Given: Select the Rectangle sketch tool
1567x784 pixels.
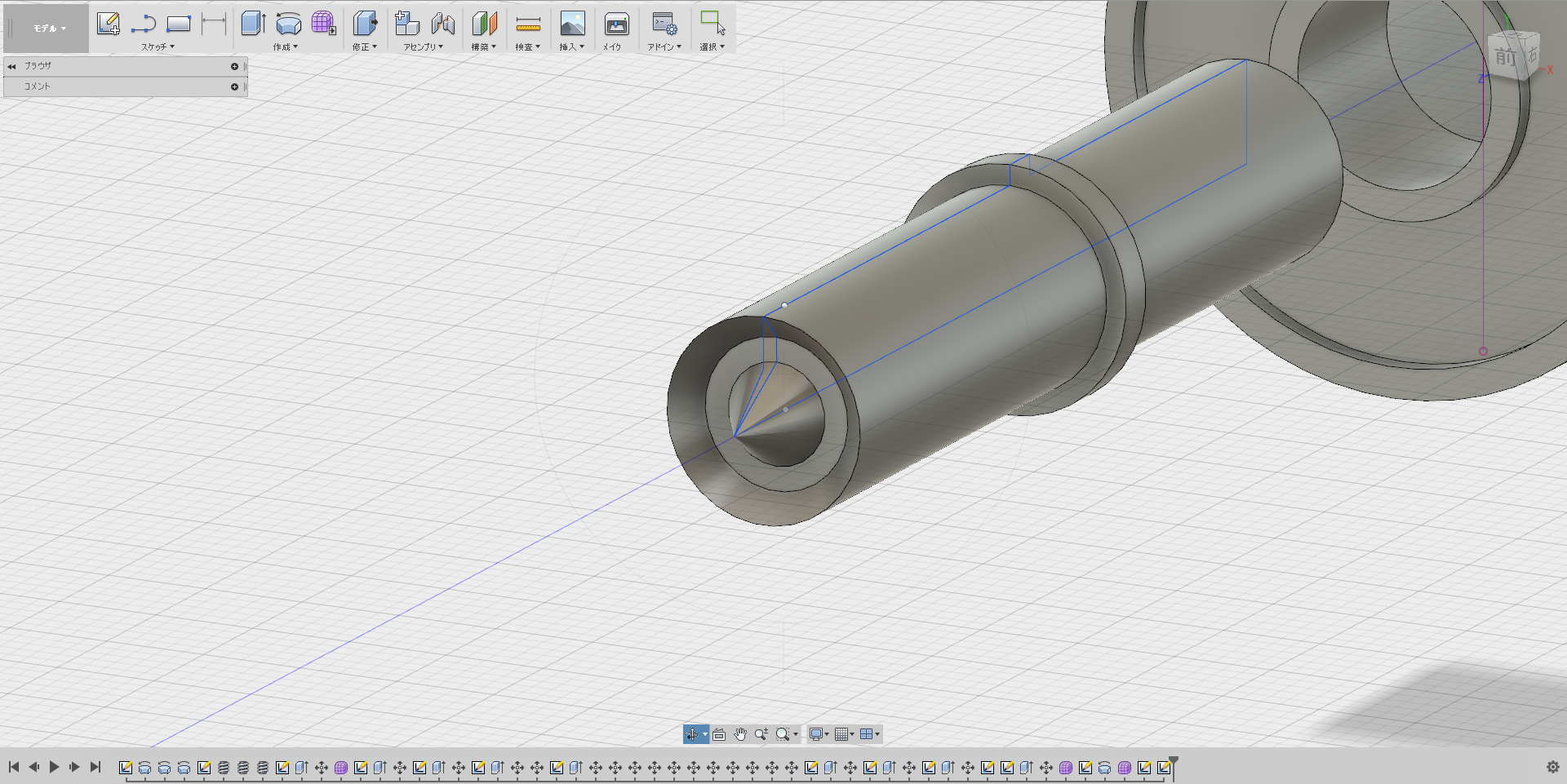Looking at the screenshot, I should 179,24.
